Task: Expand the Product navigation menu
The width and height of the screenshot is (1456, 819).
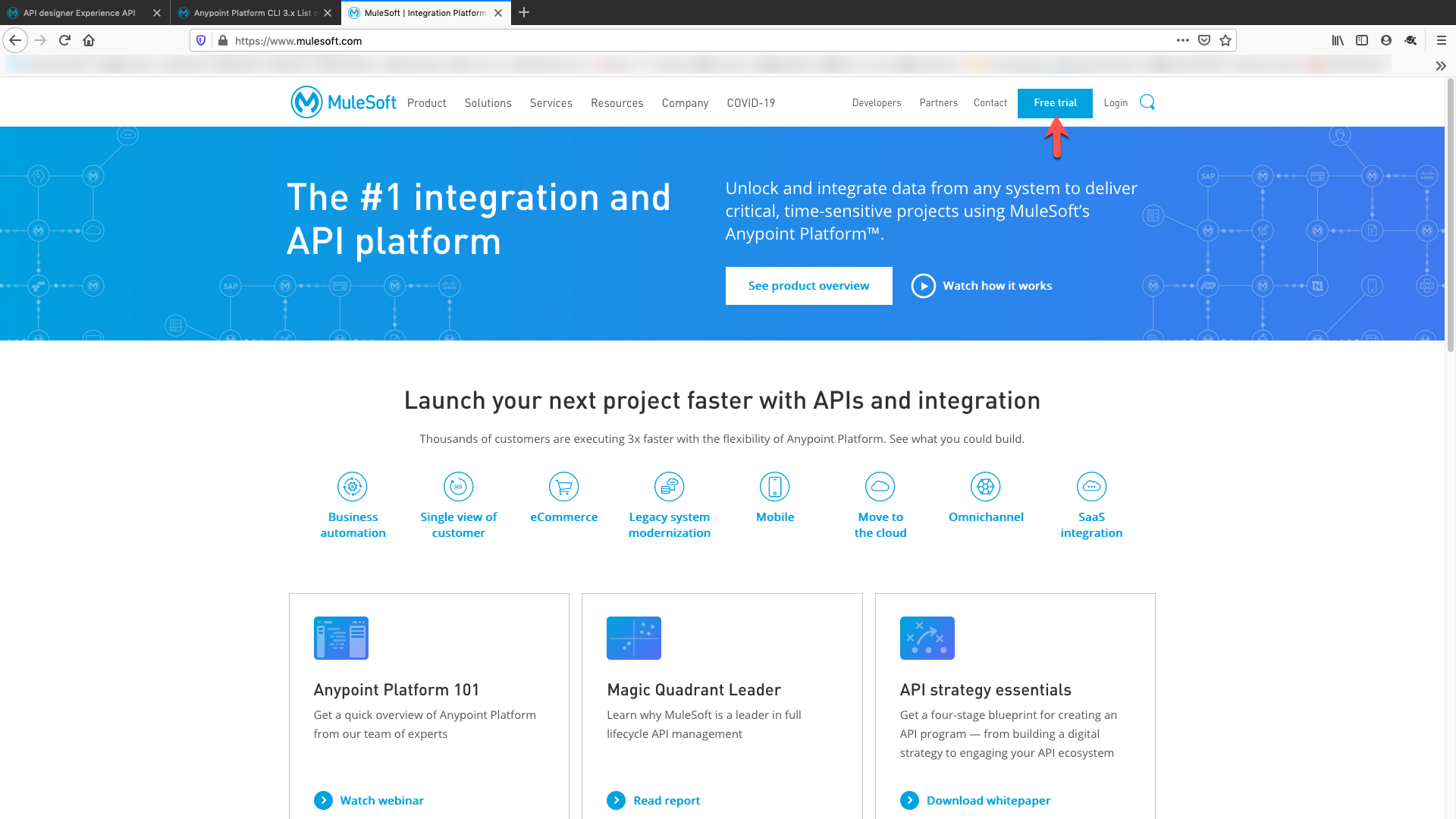Action: coord(426,103)
